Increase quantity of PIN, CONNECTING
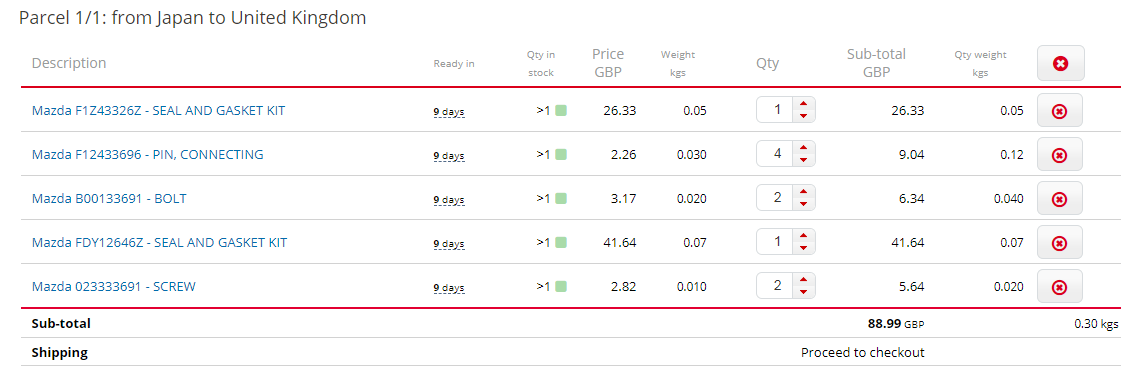The height and width of the screenshot is (374, 1141). click(x=803, y=148)
